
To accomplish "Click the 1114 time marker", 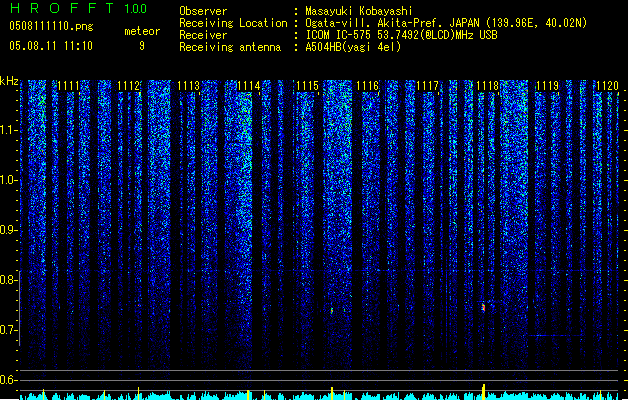I will pos(248,86).
